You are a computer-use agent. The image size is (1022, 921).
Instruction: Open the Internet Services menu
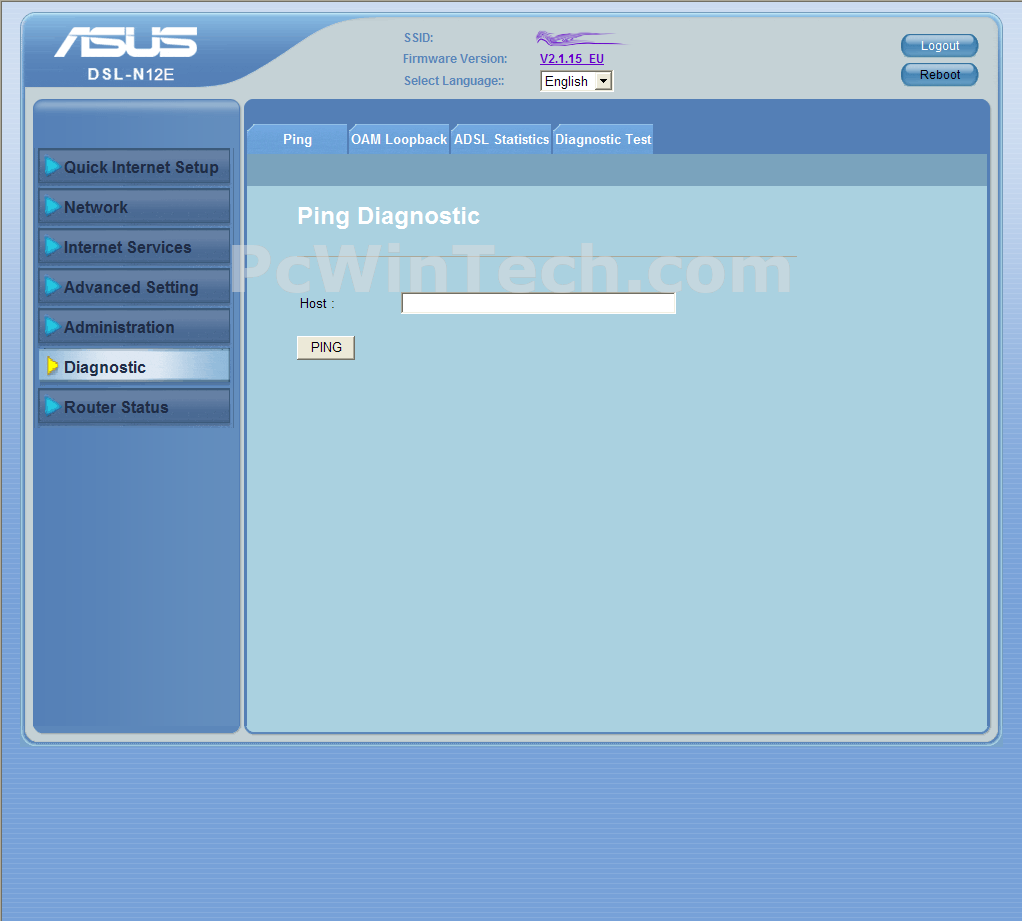[134, 246]
